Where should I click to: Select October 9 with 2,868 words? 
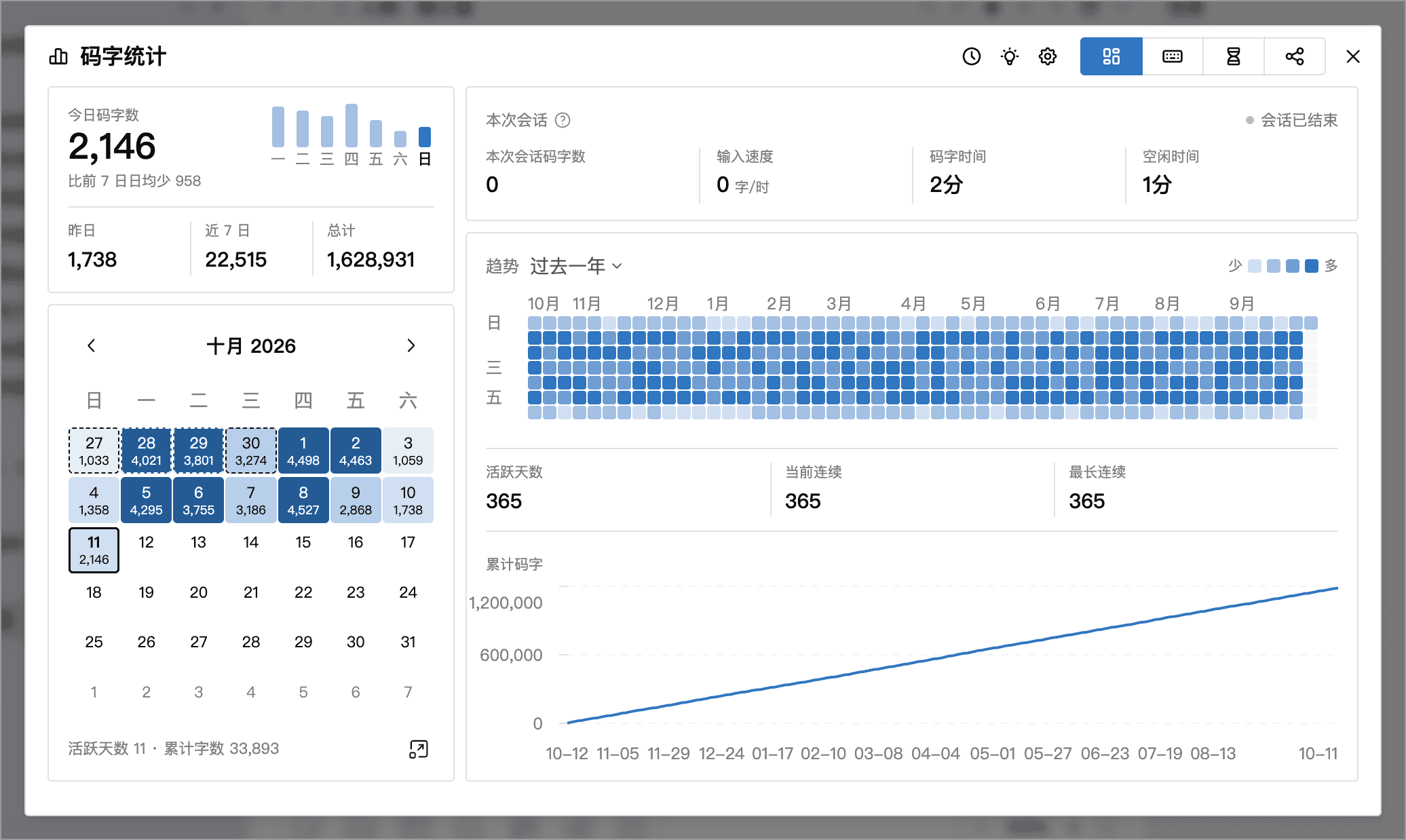[x=356, y=500]
